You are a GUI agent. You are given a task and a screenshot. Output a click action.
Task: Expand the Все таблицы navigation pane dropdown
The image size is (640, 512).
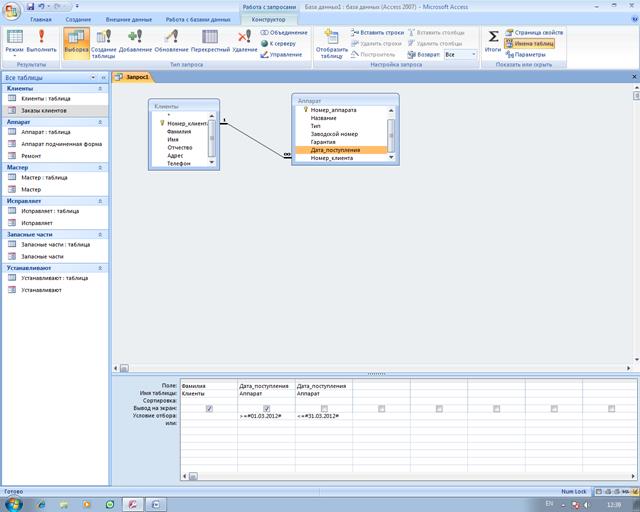coord(99,76)
